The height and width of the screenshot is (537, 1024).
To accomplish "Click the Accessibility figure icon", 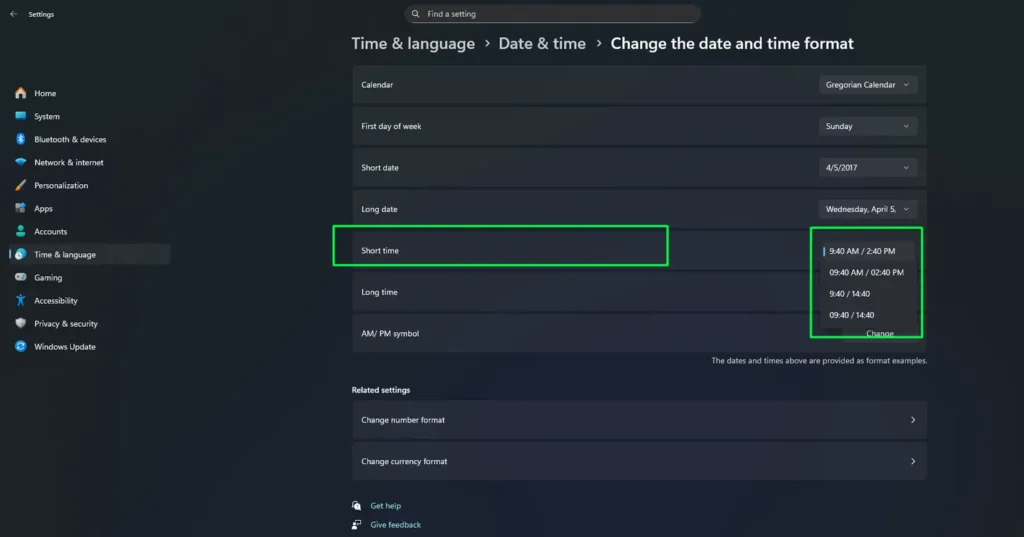I will 21,300.
